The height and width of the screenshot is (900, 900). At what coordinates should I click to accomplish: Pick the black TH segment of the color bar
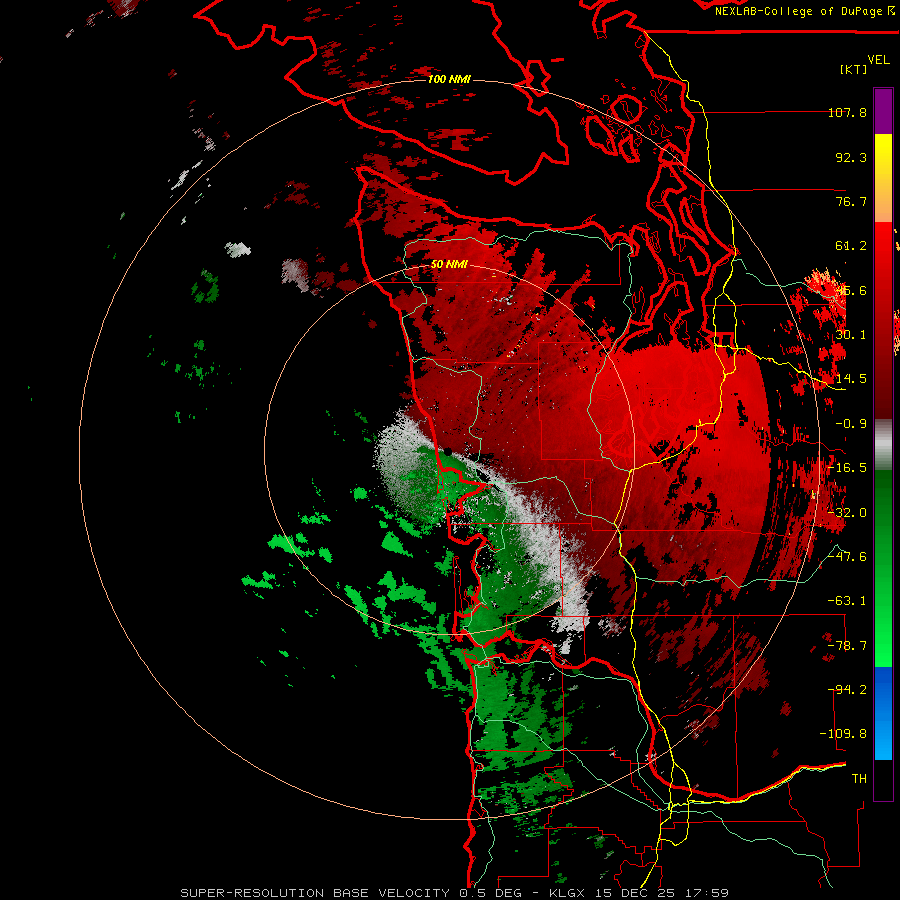pos(883,779)
